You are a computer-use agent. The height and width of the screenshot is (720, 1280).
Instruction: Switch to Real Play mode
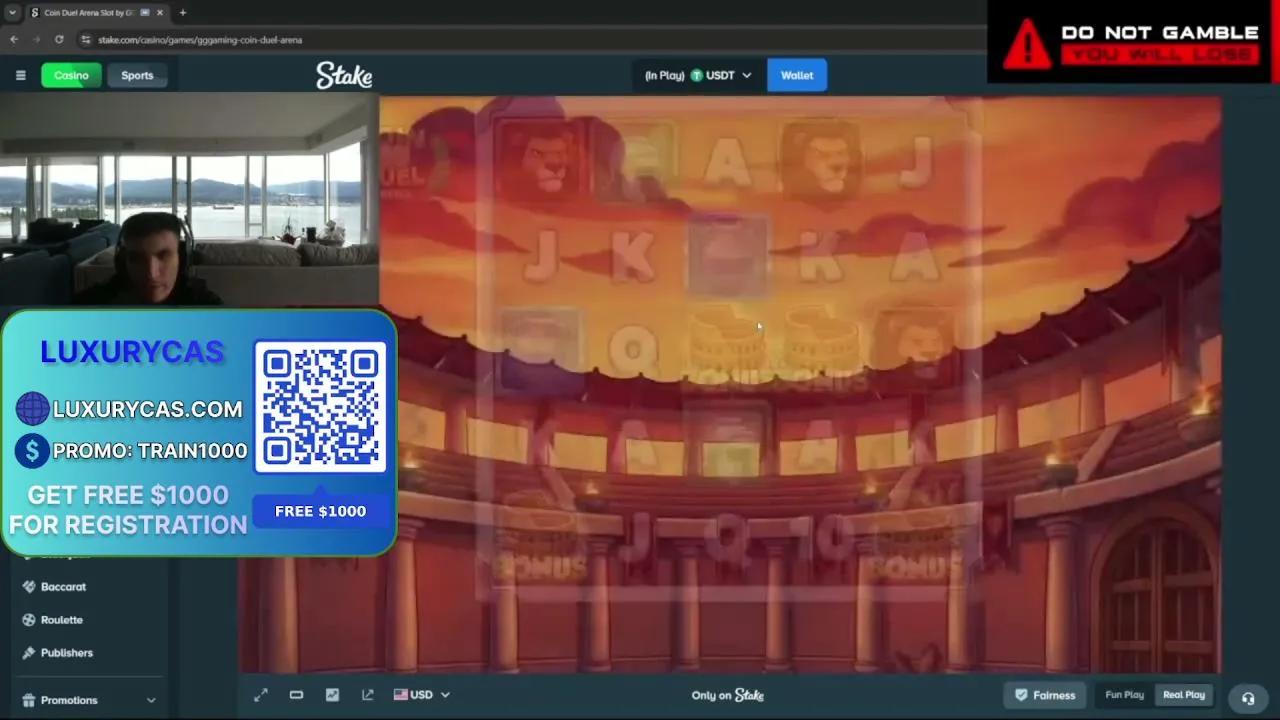pyautogui.click(x=1184, y=695)
